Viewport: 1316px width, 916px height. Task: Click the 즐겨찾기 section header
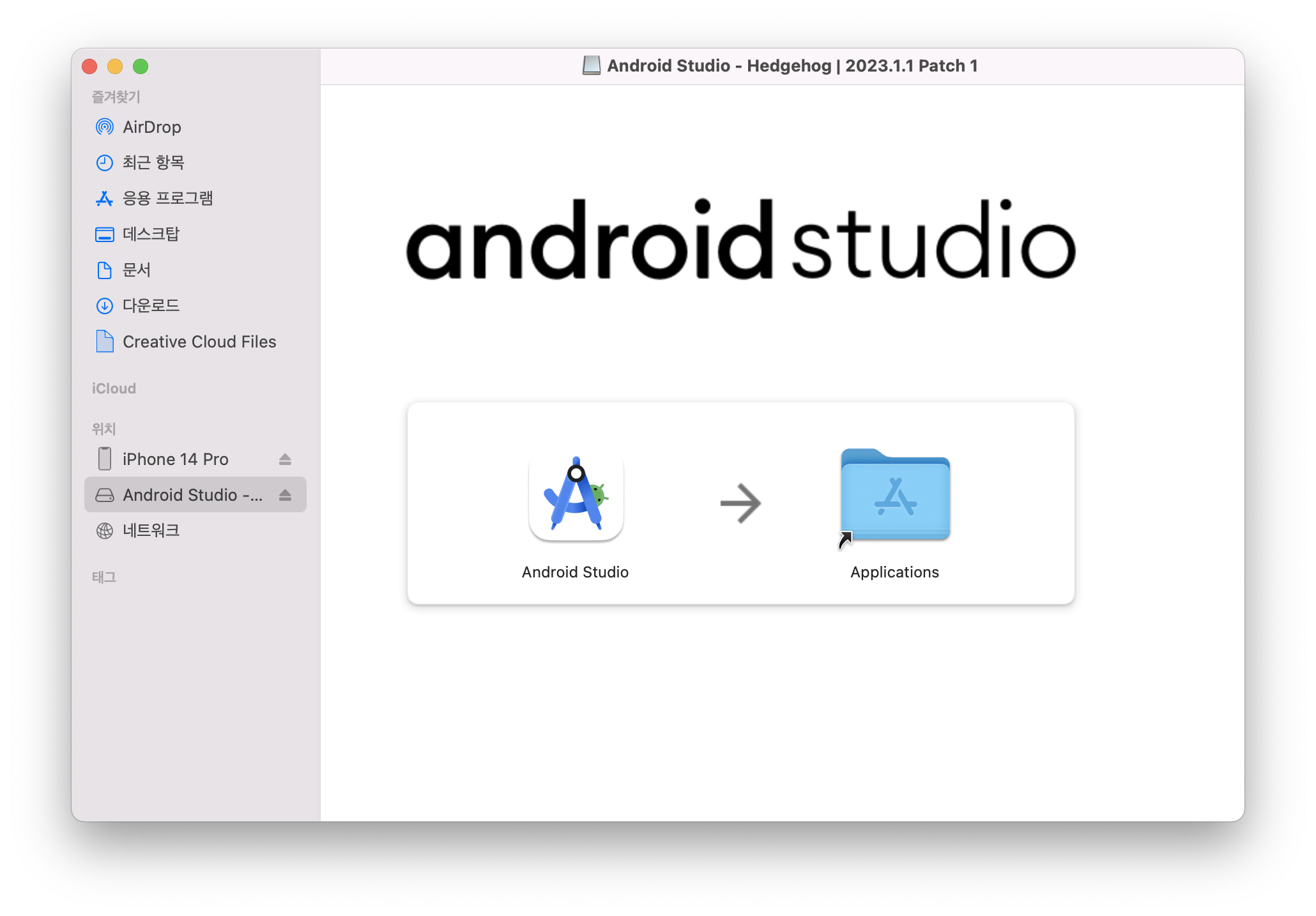116,97
